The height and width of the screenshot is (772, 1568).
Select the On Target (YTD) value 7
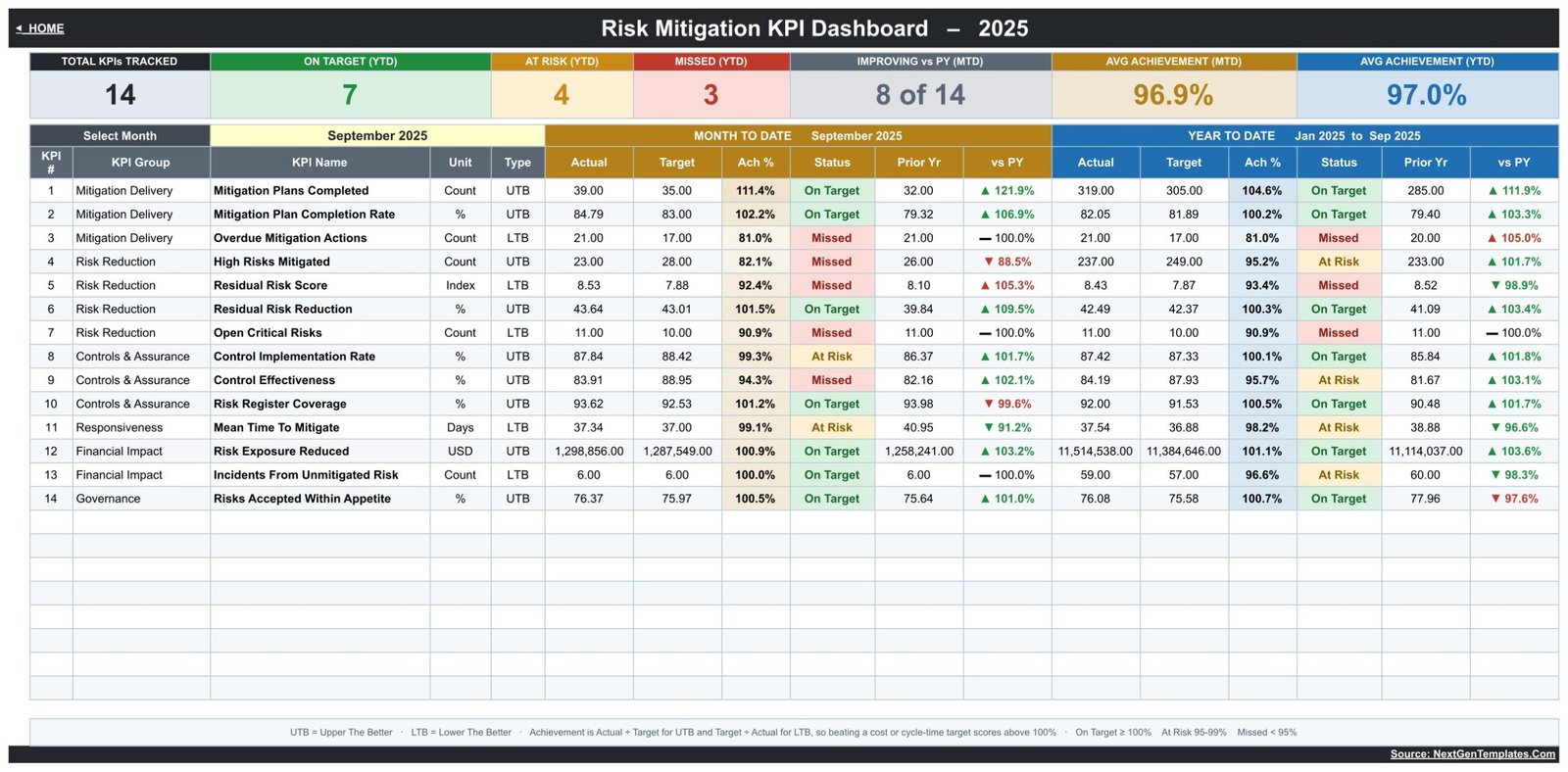350,95
